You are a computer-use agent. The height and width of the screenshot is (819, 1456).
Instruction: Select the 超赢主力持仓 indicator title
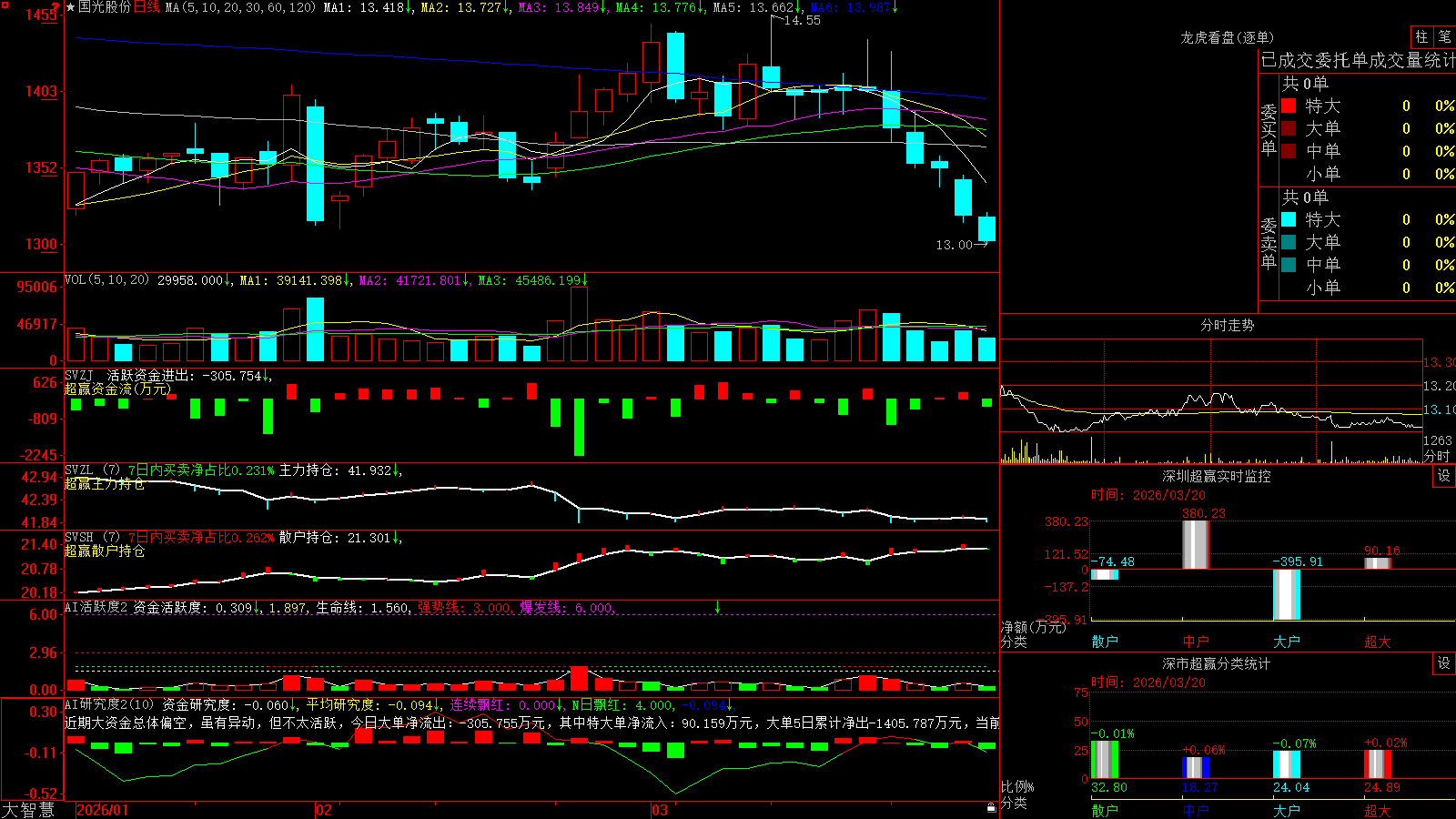point(105,483)
